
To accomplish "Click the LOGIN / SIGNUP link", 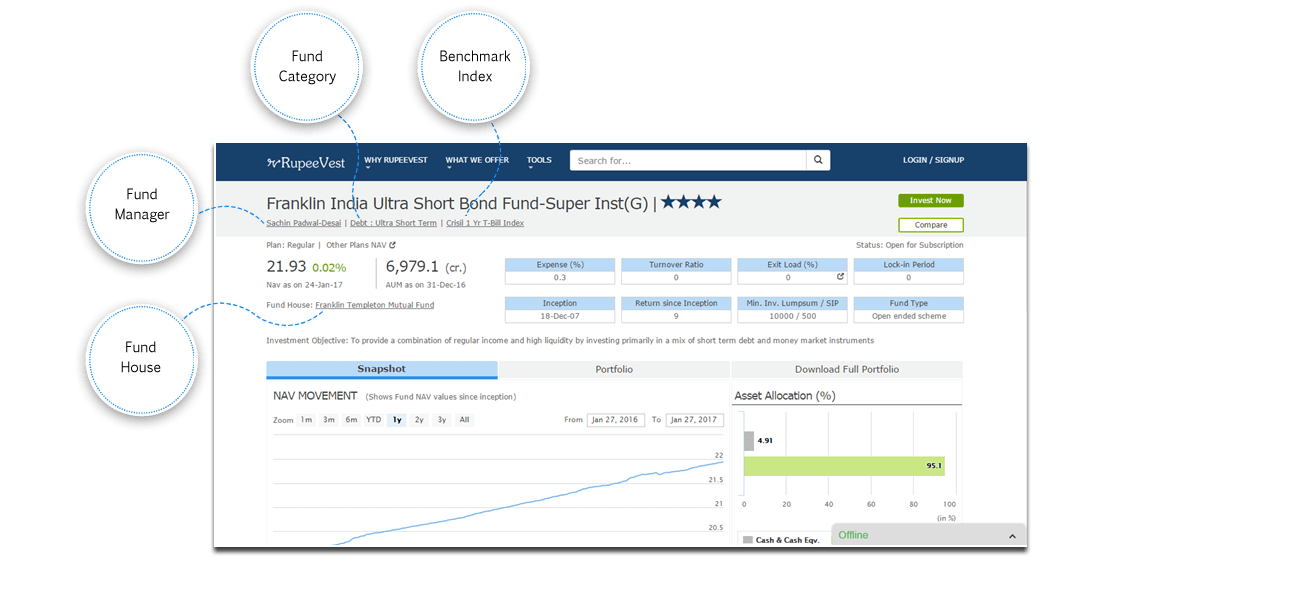I will coord(933,160).
